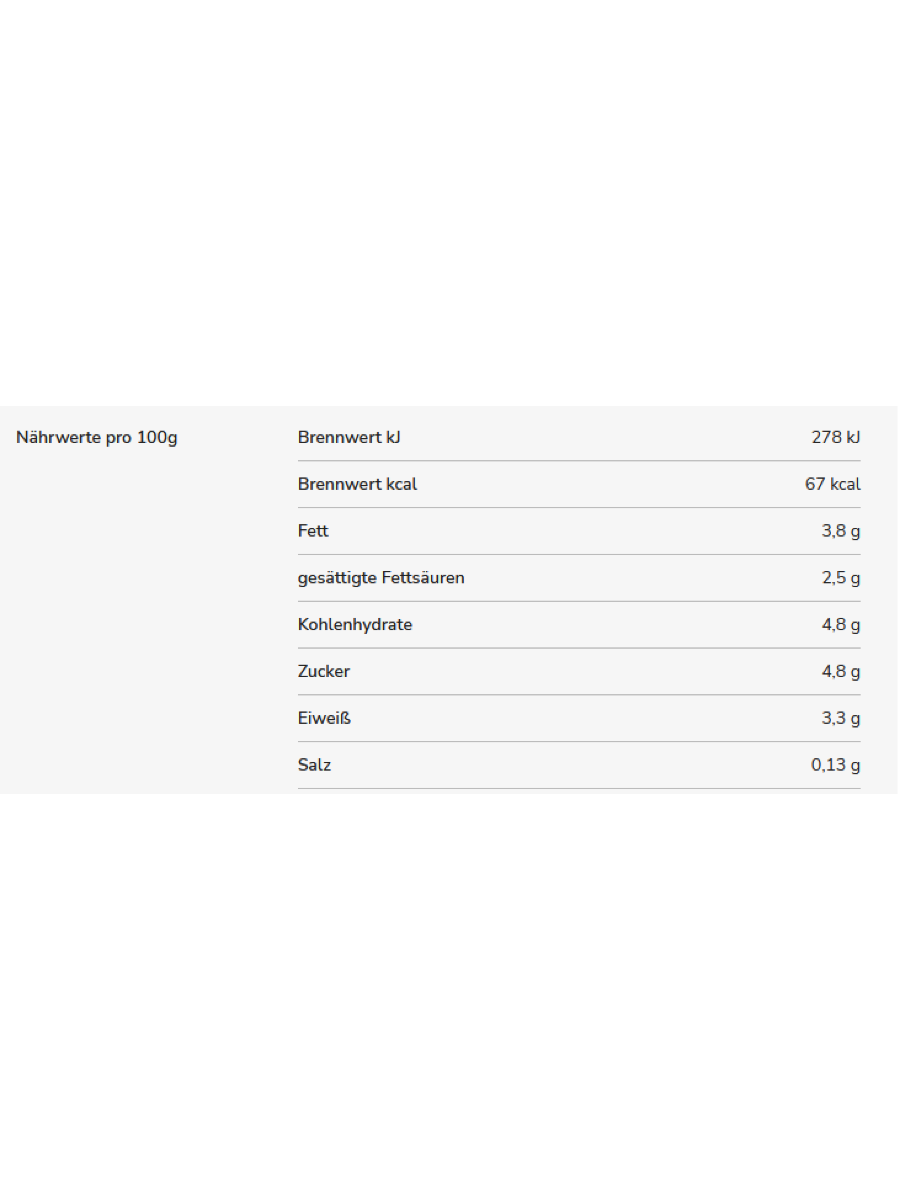Select the Zucker 4,8 g value
Viewport: 900px width, 1200px height.
(840, 672)
